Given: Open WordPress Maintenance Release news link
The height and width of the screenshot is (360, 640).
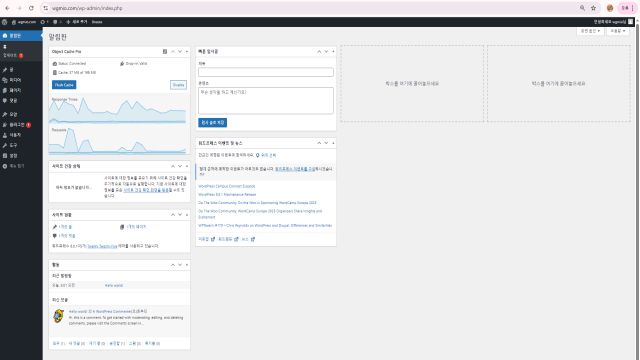Looking at the screenshot, I should (227, 195).
